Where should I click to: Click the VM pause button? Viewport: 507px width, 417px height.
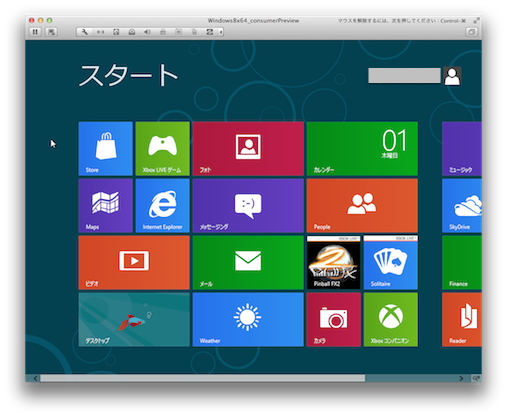(x=35, y=32)
